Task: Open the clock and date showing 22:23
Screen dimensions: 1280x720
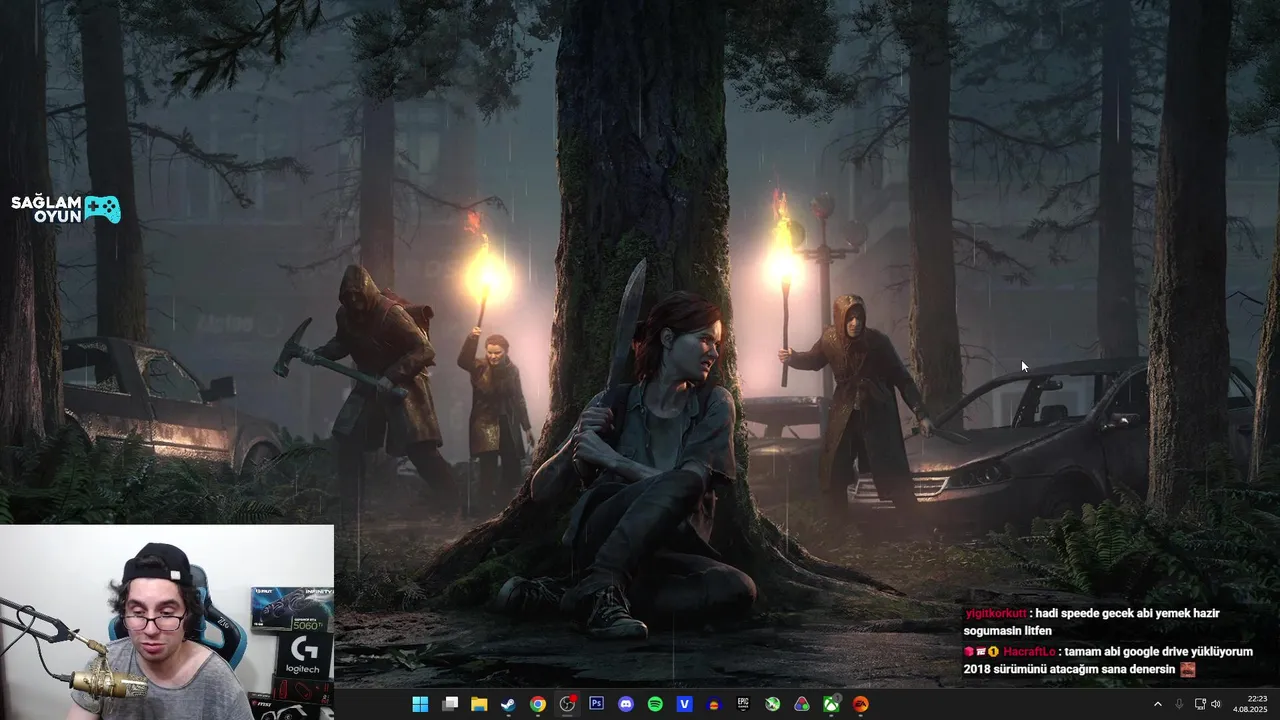Action: (x=1250, y=704)
